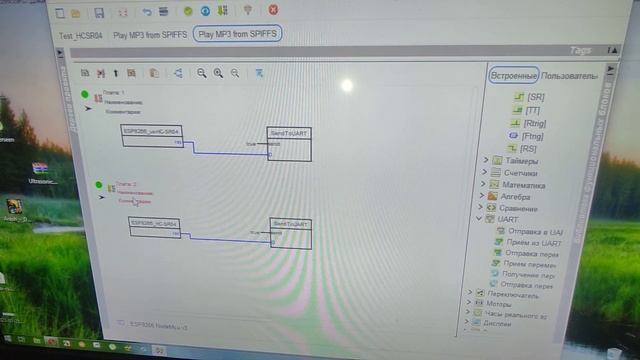Image resolution: width=640 pixels, height=360 pixels.
Task: Click the paste clipboard icon in editor toolbar
Action: [154, 73]
